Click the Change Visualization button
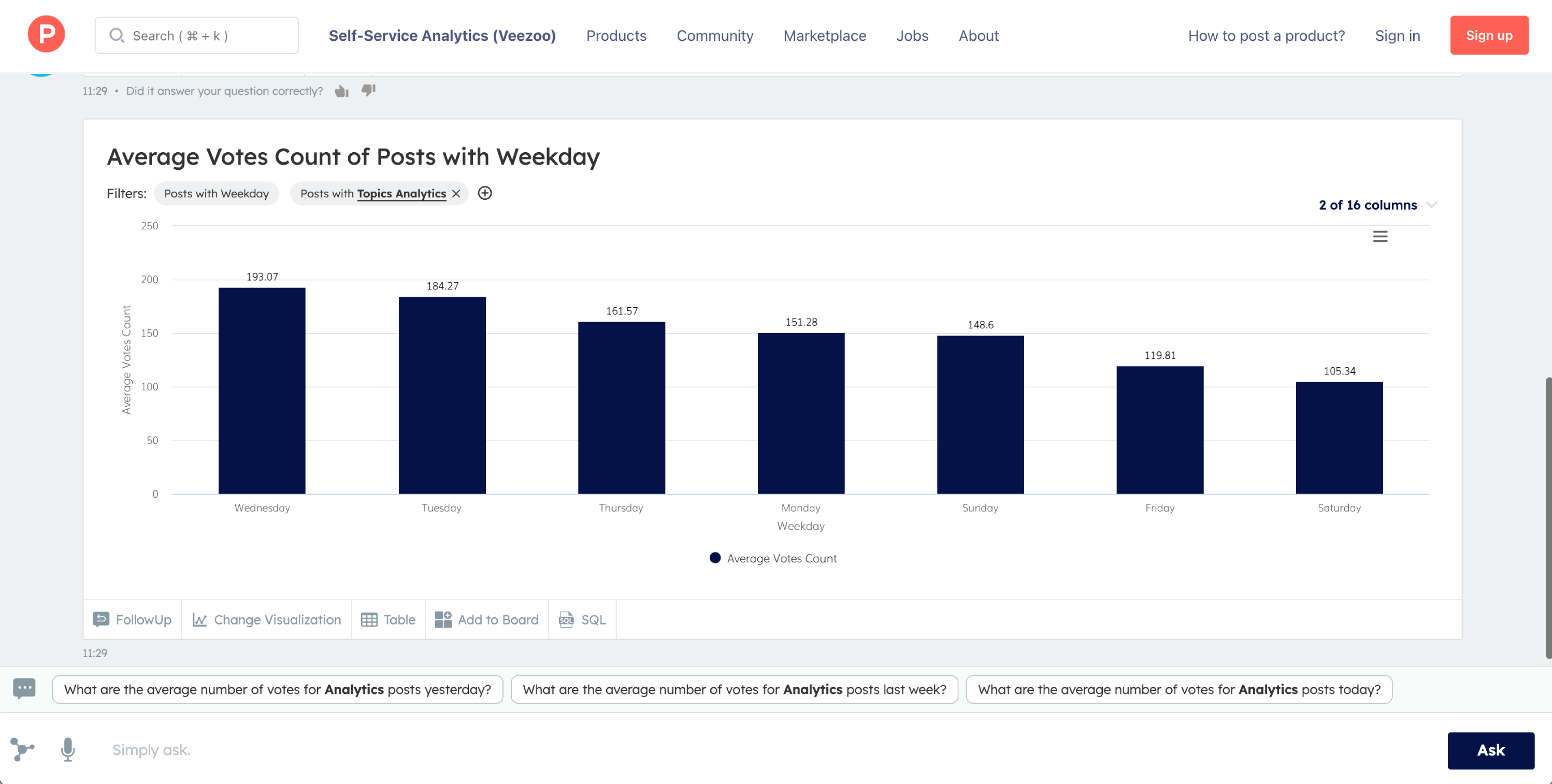1552x784 pixels. (x=266, y=620)
